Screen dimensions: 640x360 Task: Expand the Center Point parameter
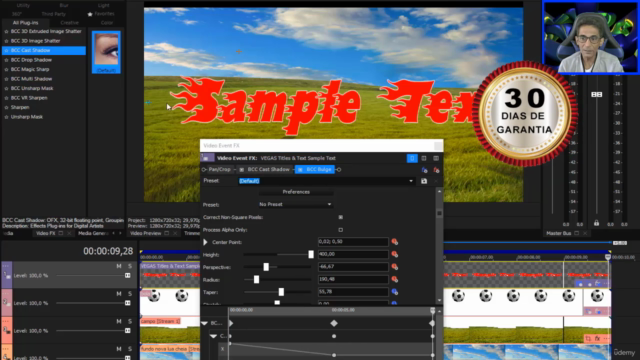205,242
